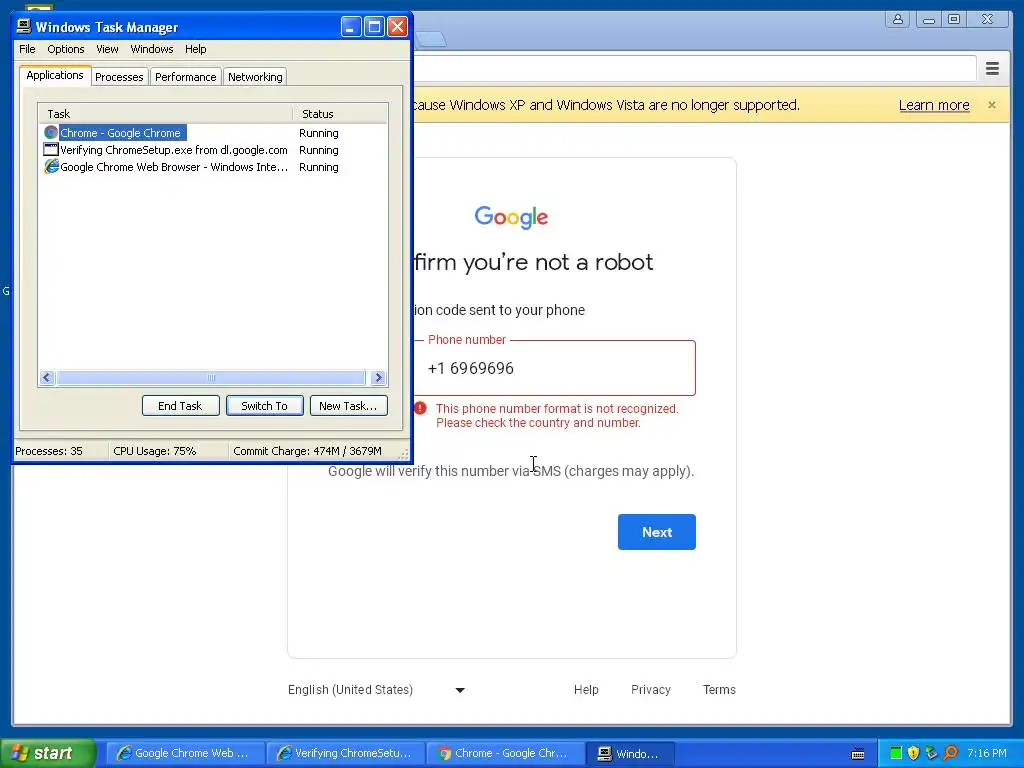Viewport: 1024px width, 768px height.
Task: Minimize the Windows Task Manager window
Action: pos(351,27)
